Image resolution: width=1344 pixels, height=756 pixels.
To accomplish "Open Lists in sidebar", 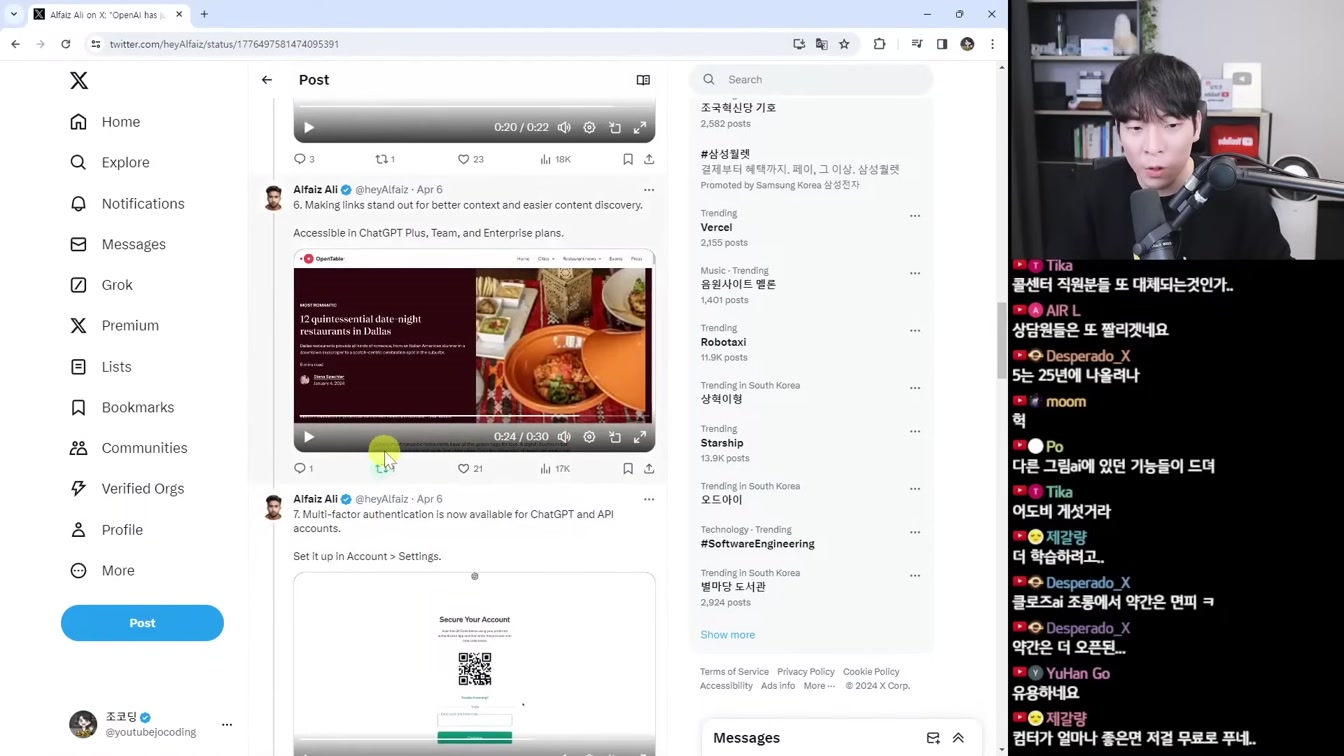I will 101,367.
